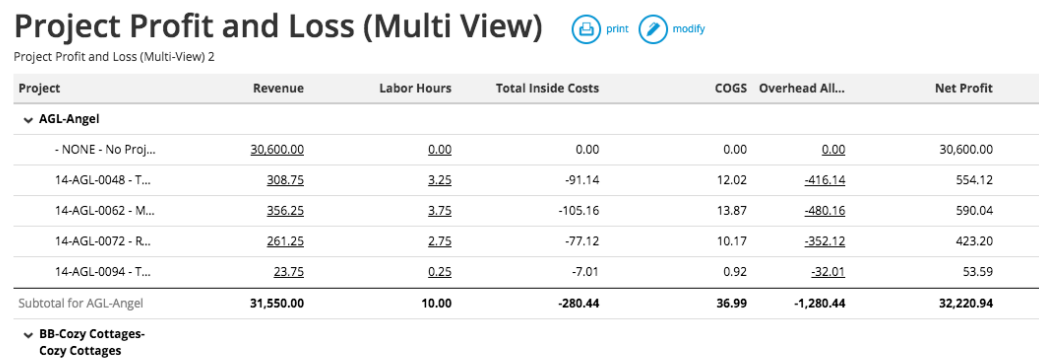The width and height of the screenshot is (1039, 362).
Task: Drill into 308.75 revenue value
Action: [x=285, y=180]
